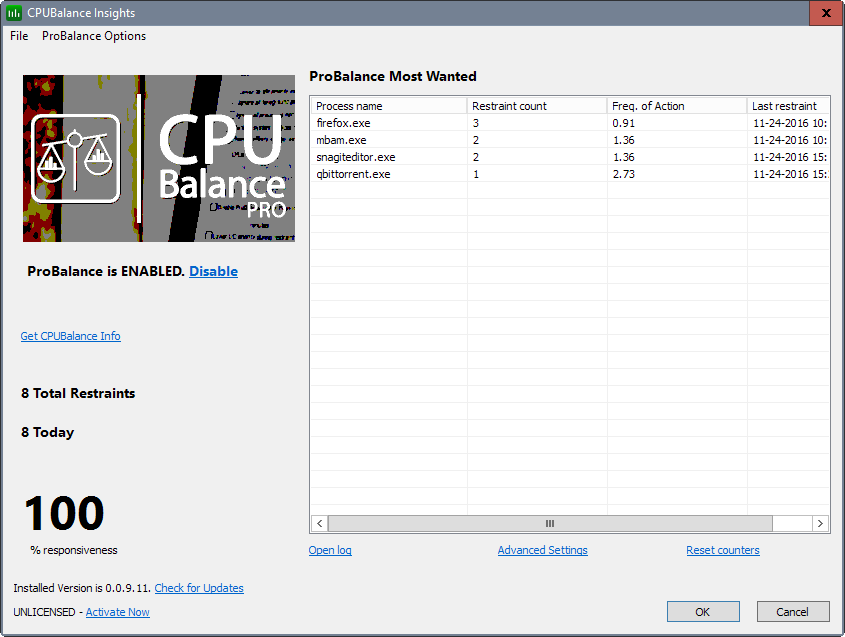Click the 8 Today text
Screen dimensions: 845x637
pos(47,432)
